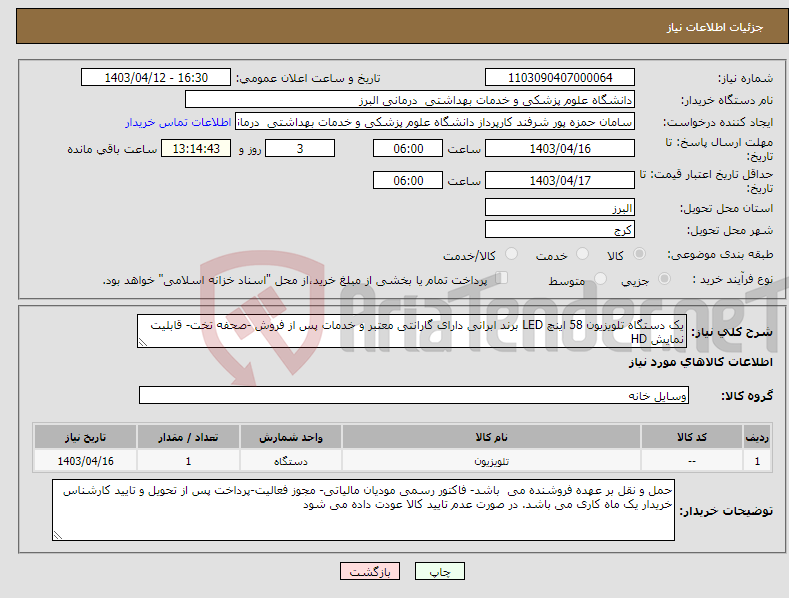Click the response deadline 06:00 time field
789x598 pixels.
pyautogui.click(x=408, y=148)
